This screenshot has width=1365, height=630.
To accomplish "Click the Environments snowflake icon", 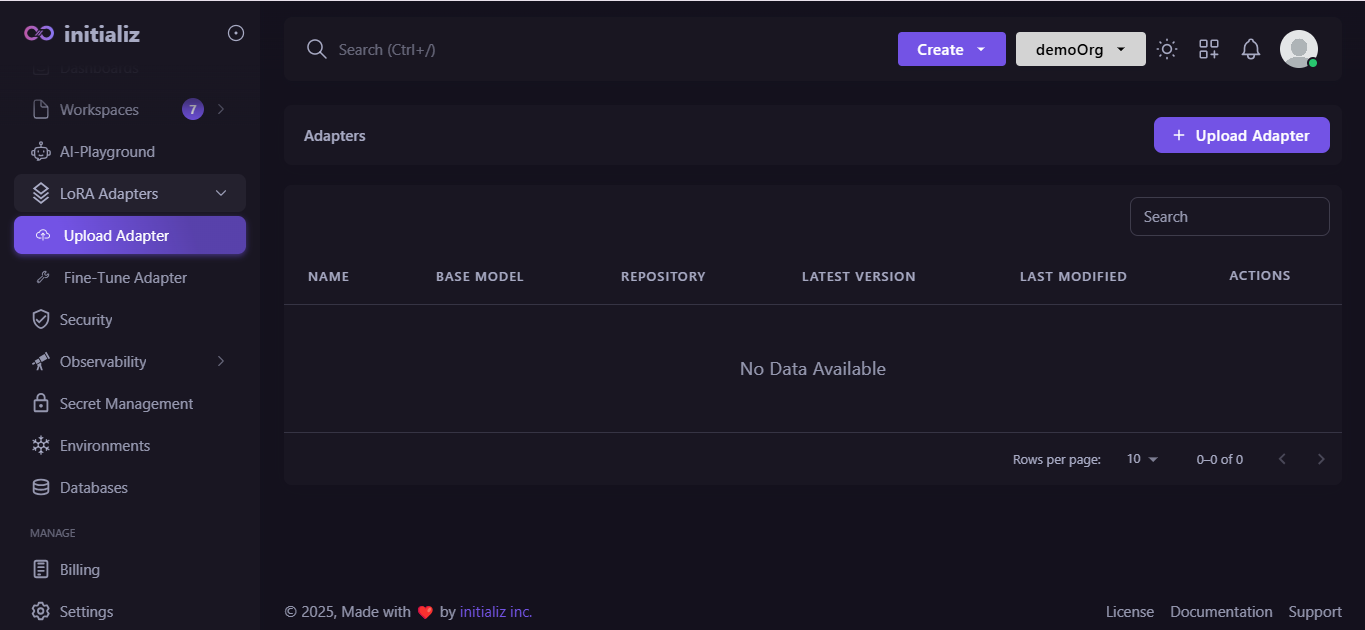I will 41,446.
